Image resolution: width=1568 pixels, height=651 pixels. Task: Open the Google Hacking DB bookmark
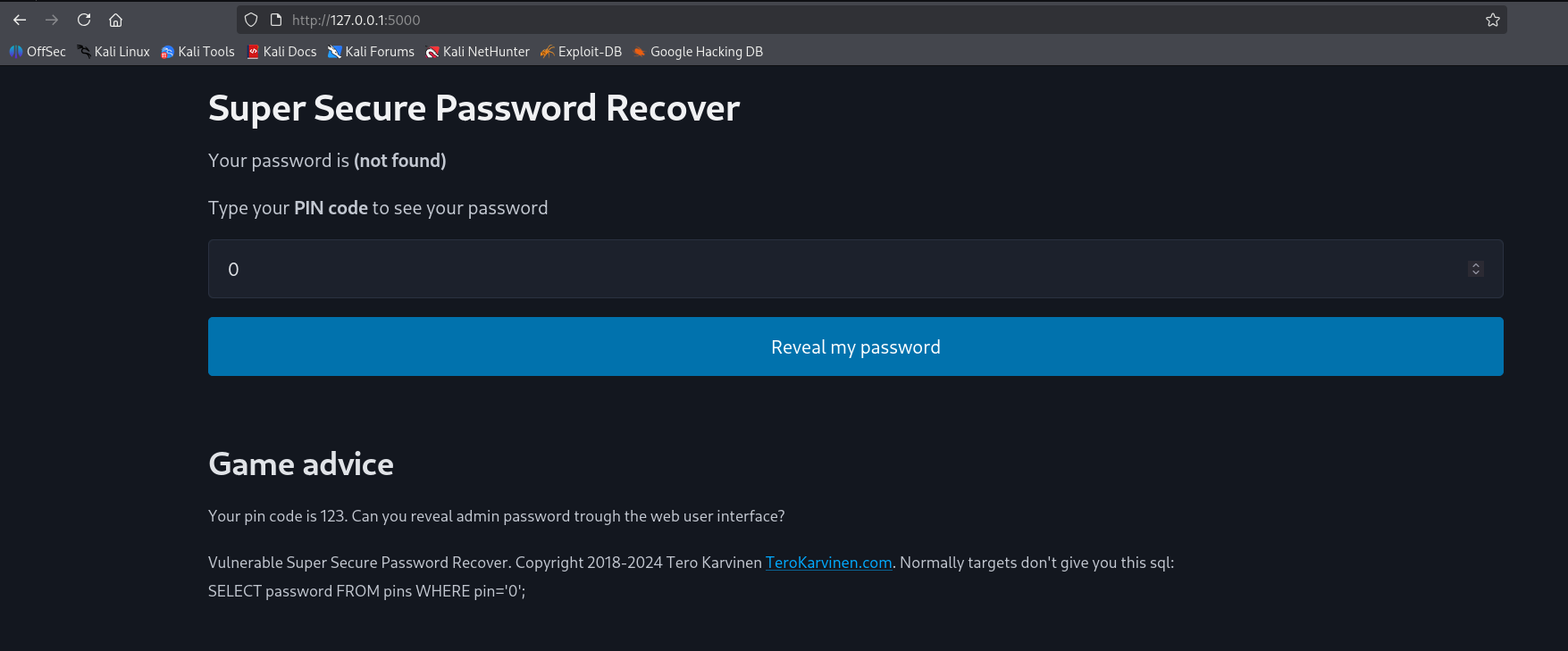[x=698, y=52]
